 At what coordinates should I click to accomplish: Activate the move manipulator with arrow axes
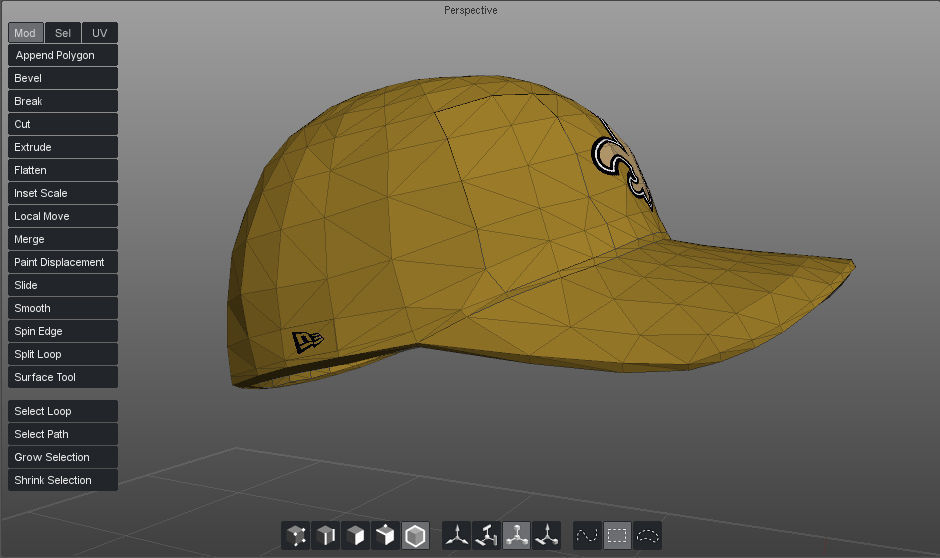(457, 536)
